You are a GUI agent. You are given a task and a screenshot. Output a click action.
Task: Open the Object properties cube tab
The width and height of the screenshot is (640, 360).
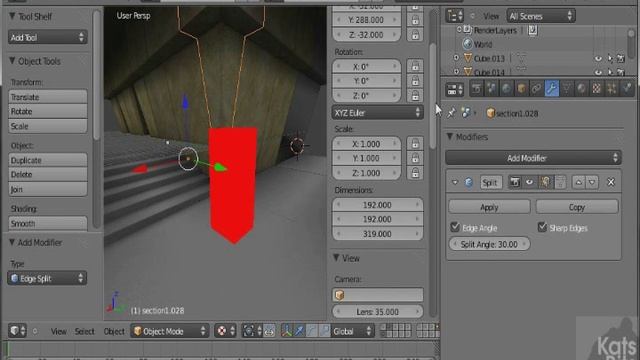[x=522, y=89]
